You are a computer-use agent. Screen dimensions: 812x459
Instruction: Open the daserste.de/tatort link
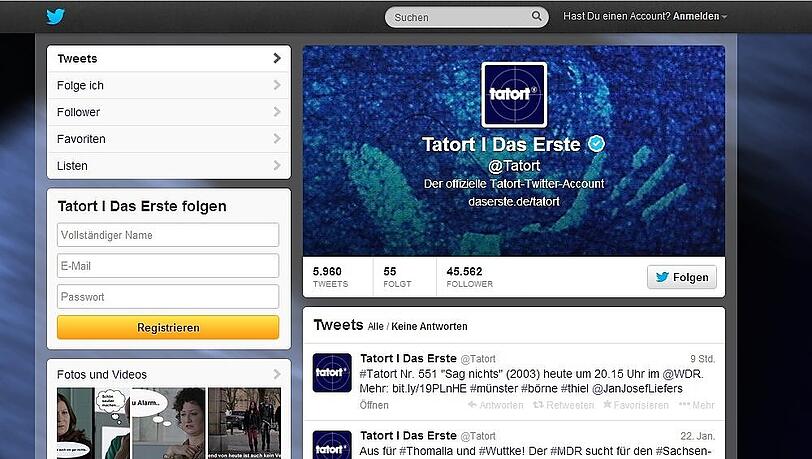tap(514, 202)
